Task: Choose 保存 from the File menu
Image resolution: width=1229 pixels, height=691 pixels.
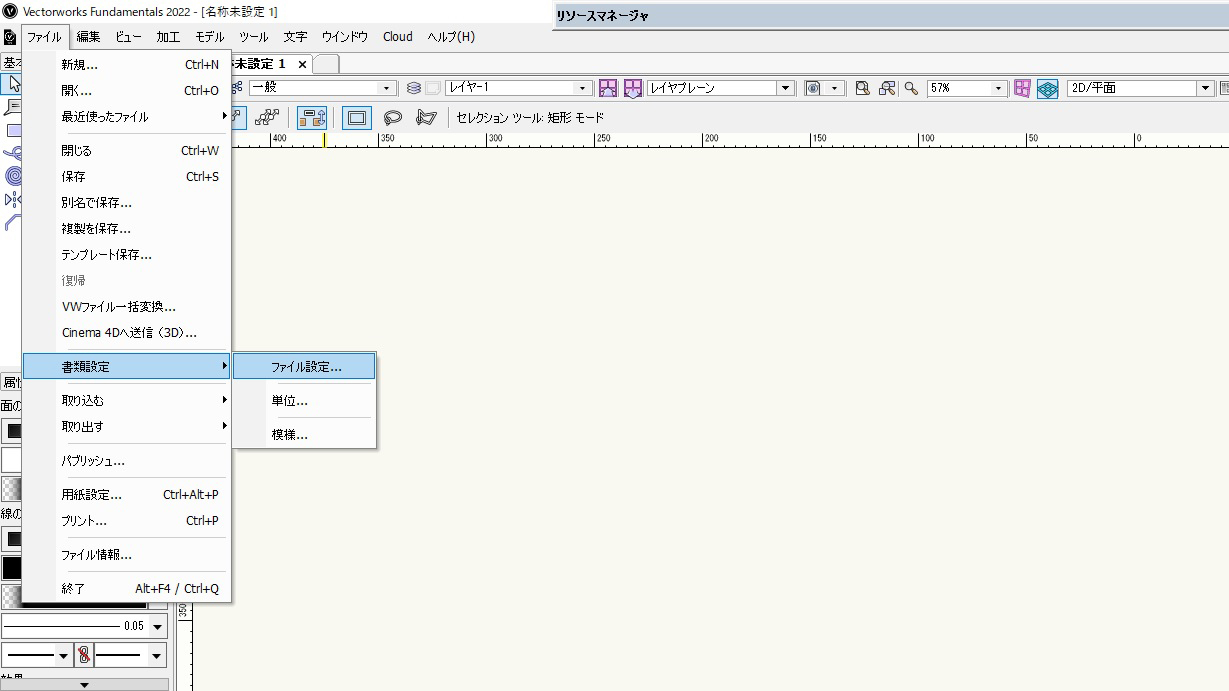Action: point(127,177)
